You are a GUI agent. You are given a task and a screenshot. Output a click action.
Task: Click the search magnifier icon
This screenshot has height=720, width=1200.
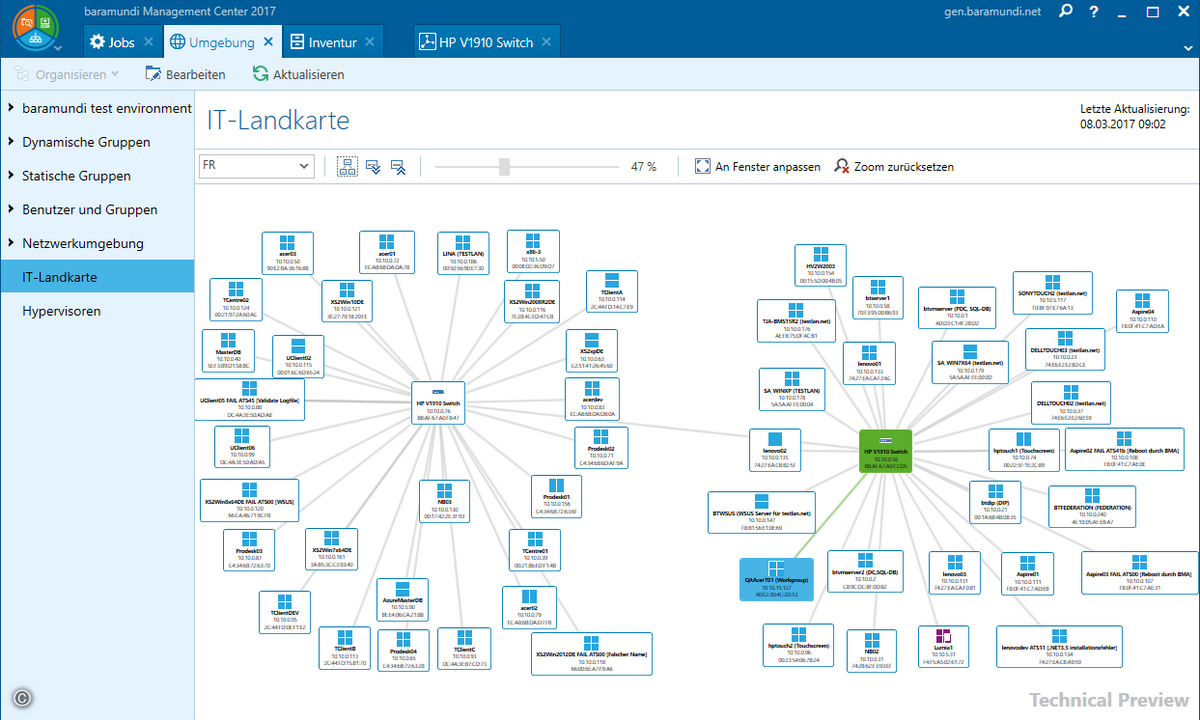[1066, 13]
